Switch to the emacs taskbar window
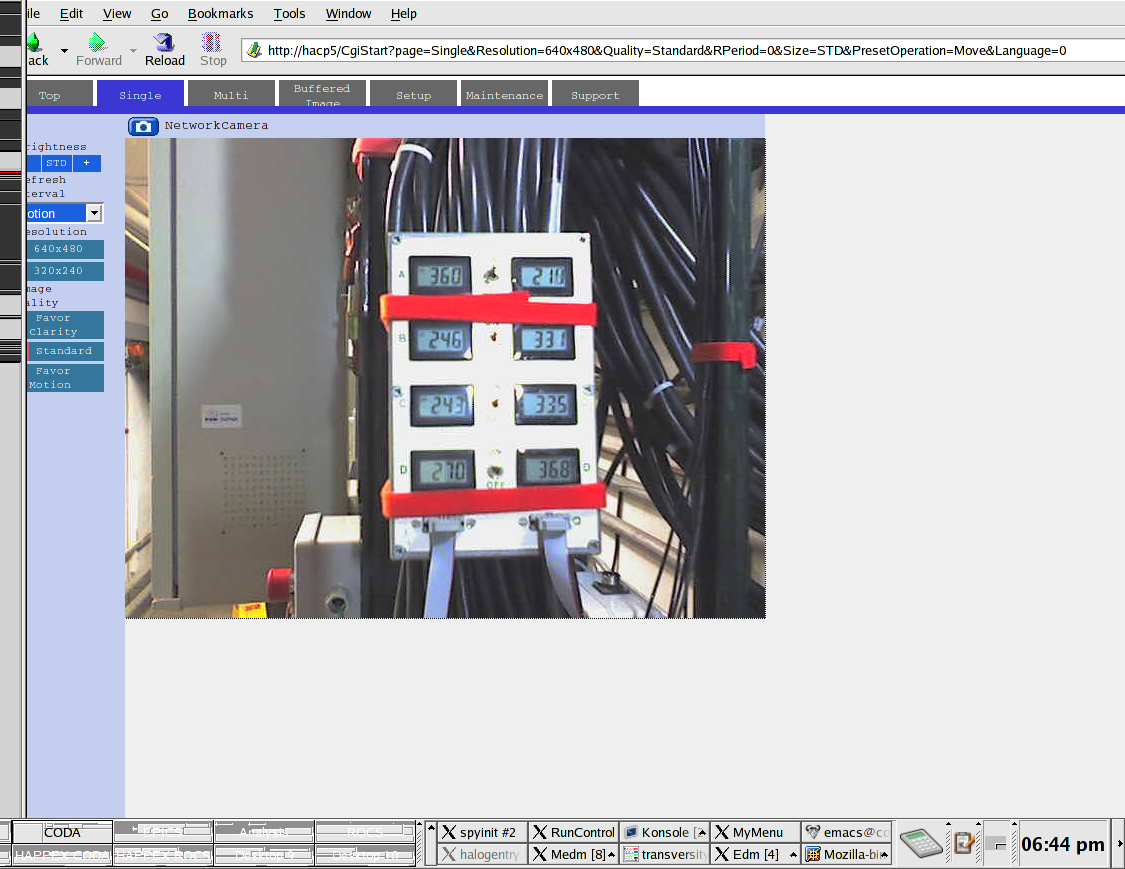Screen dimensions: 1125x869 pyautogui.click(x=847, y=832)
